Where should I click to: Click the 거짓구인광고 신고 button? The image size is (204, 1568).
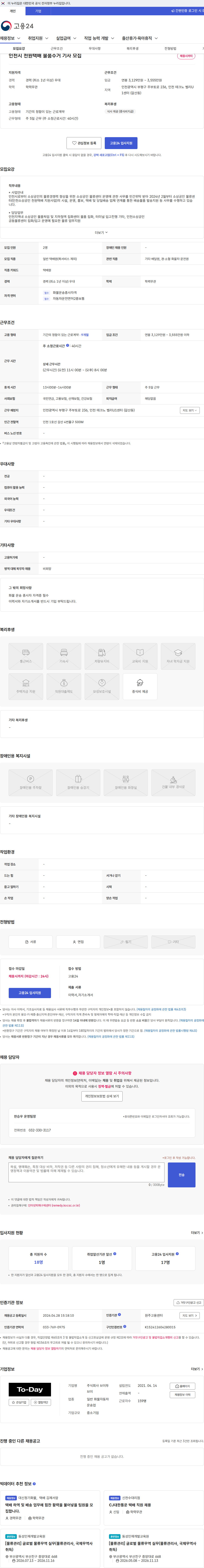click(189, 1303)
